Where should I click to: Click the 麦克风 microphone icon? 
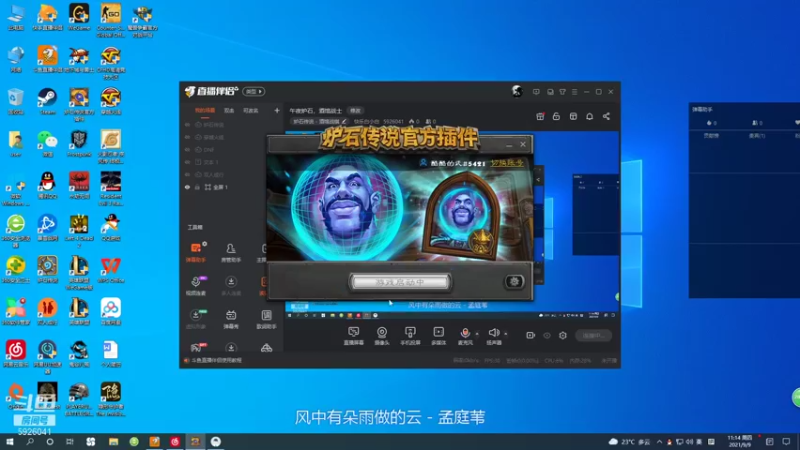coord(465,333)
